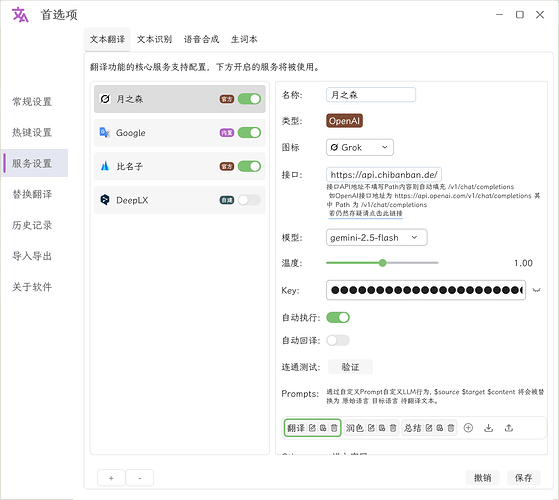Click the 温度 temperature slider handle

pos(383,263)
